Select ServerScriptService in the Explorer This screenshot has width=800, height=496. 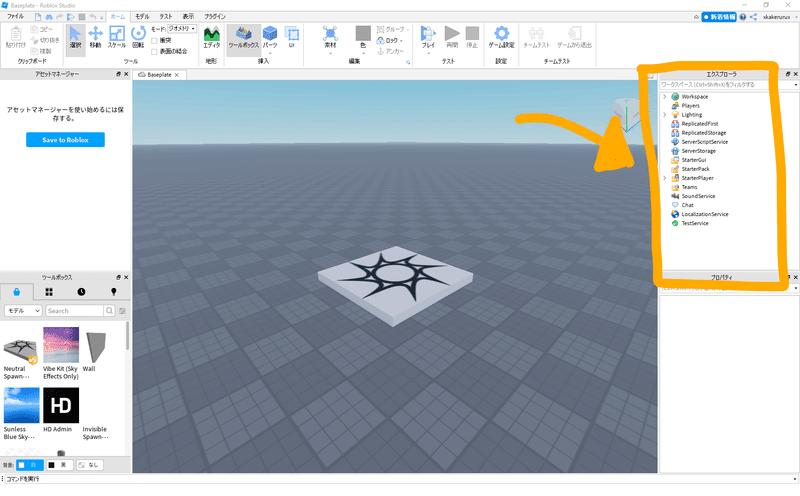[x=705, y=142]
